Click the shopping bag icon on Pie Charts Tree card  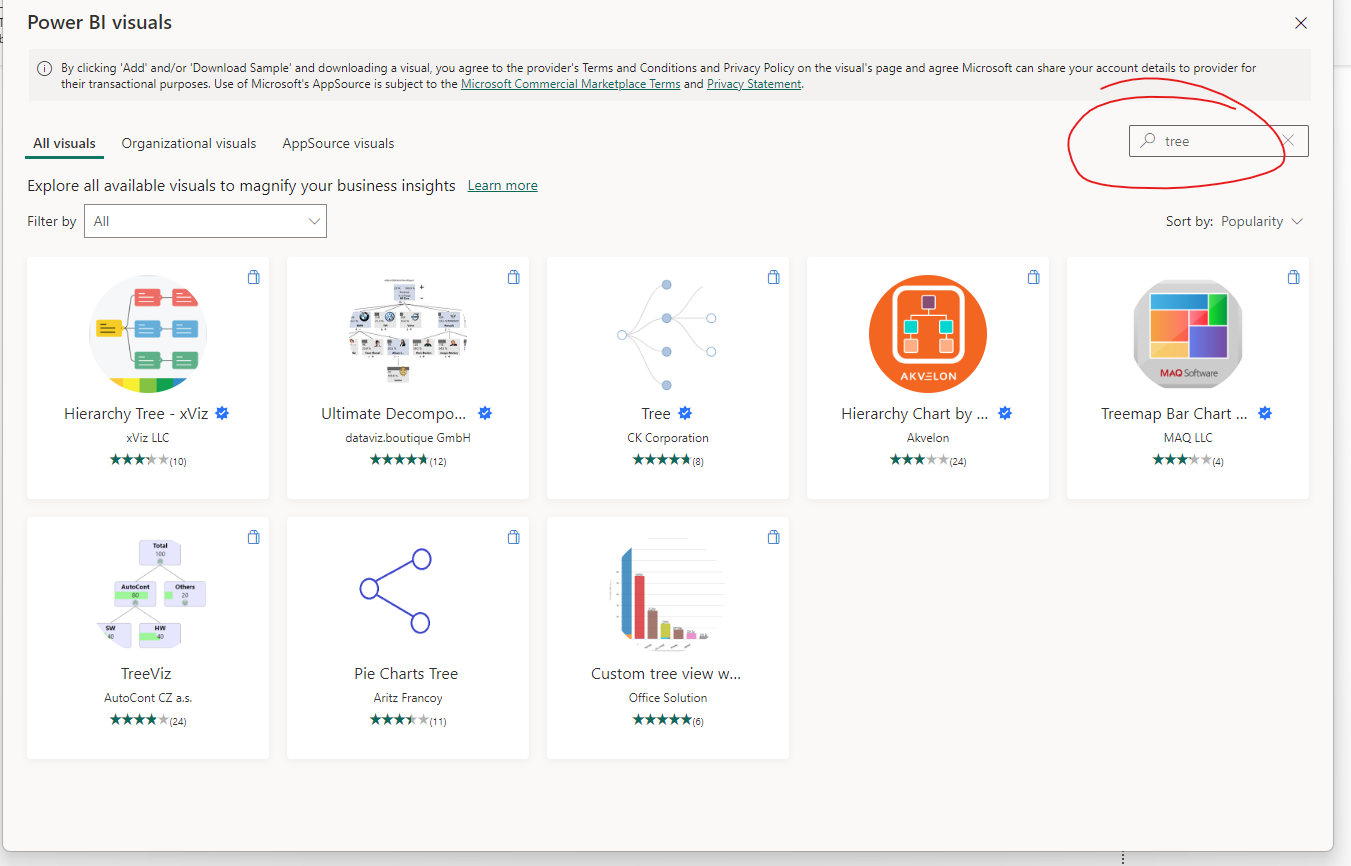click(x=514, y=537)
